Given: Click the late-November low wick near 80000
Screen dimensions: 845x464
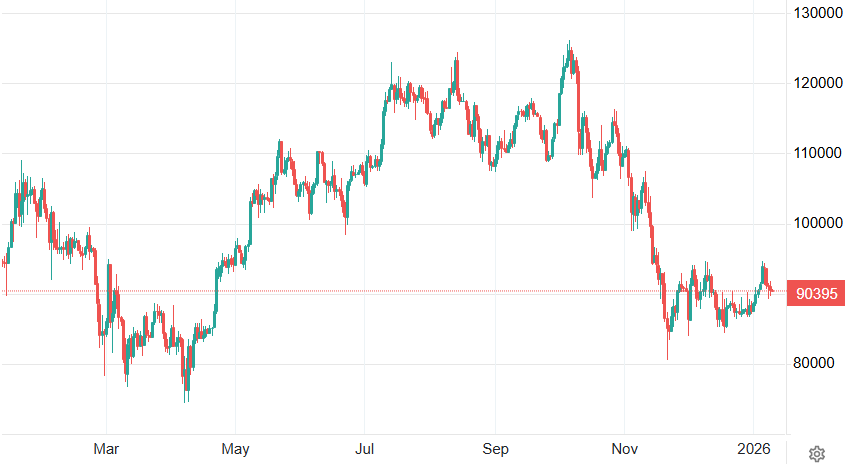Looking at the screenshot, I should [x=668, y=356].
